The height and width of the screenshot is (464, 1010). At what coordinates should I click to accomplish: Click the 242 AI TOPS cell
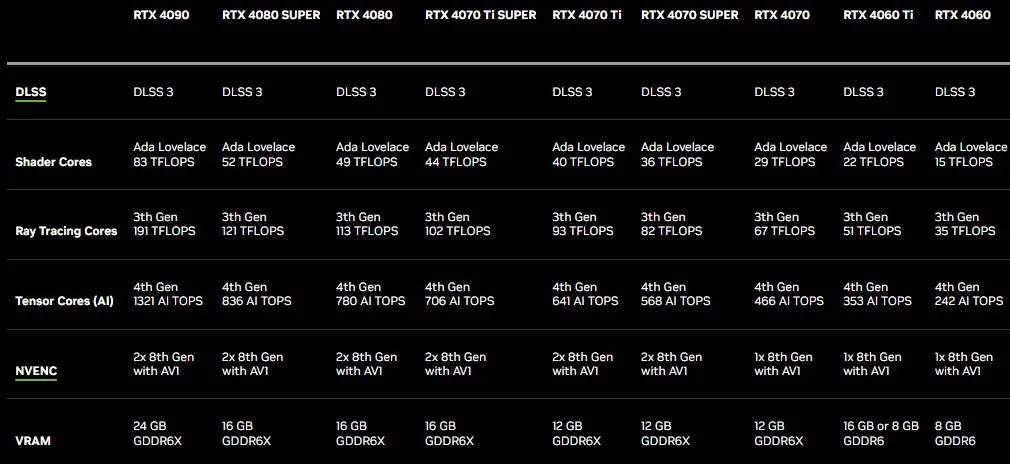point(969,301)
